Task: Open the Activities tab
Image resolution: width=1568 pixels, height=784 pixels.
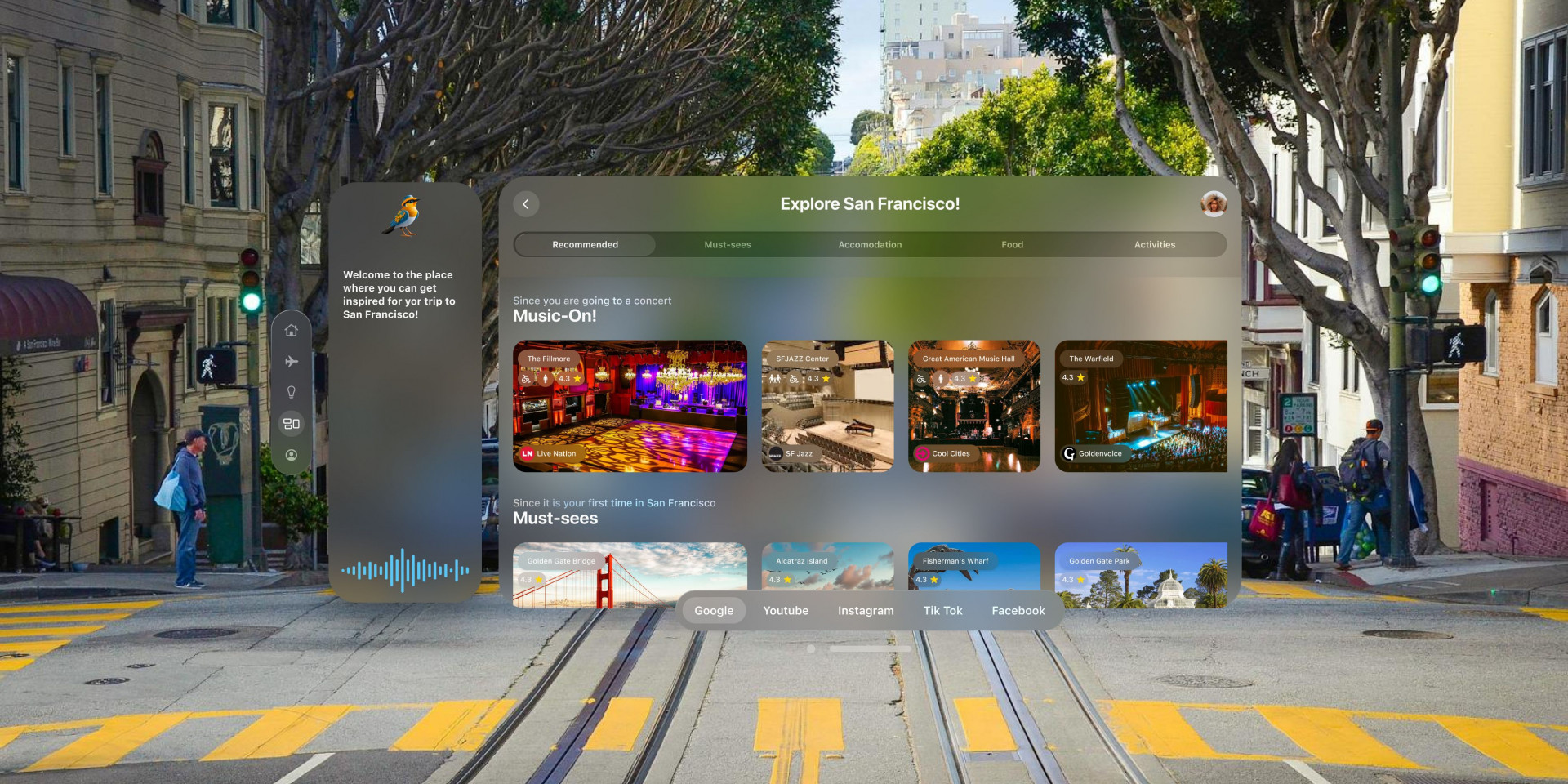Action: 1154,245
